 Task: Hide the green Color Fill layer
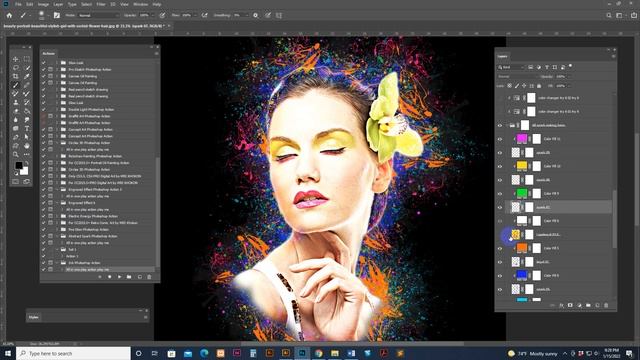pyautogui.click(x=500, y=194)
